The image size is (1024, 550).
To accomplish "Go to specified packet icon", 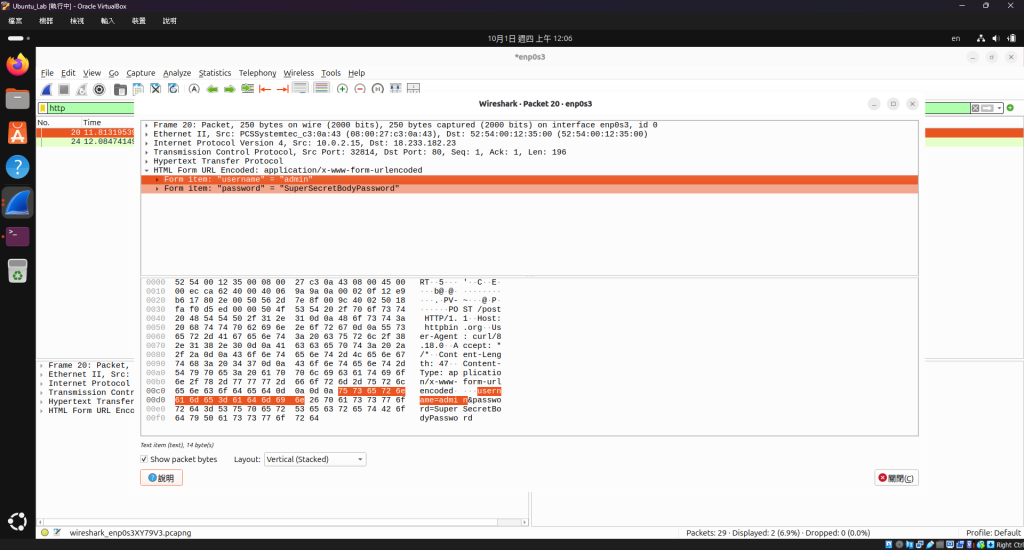I will [x=248, y=89].
